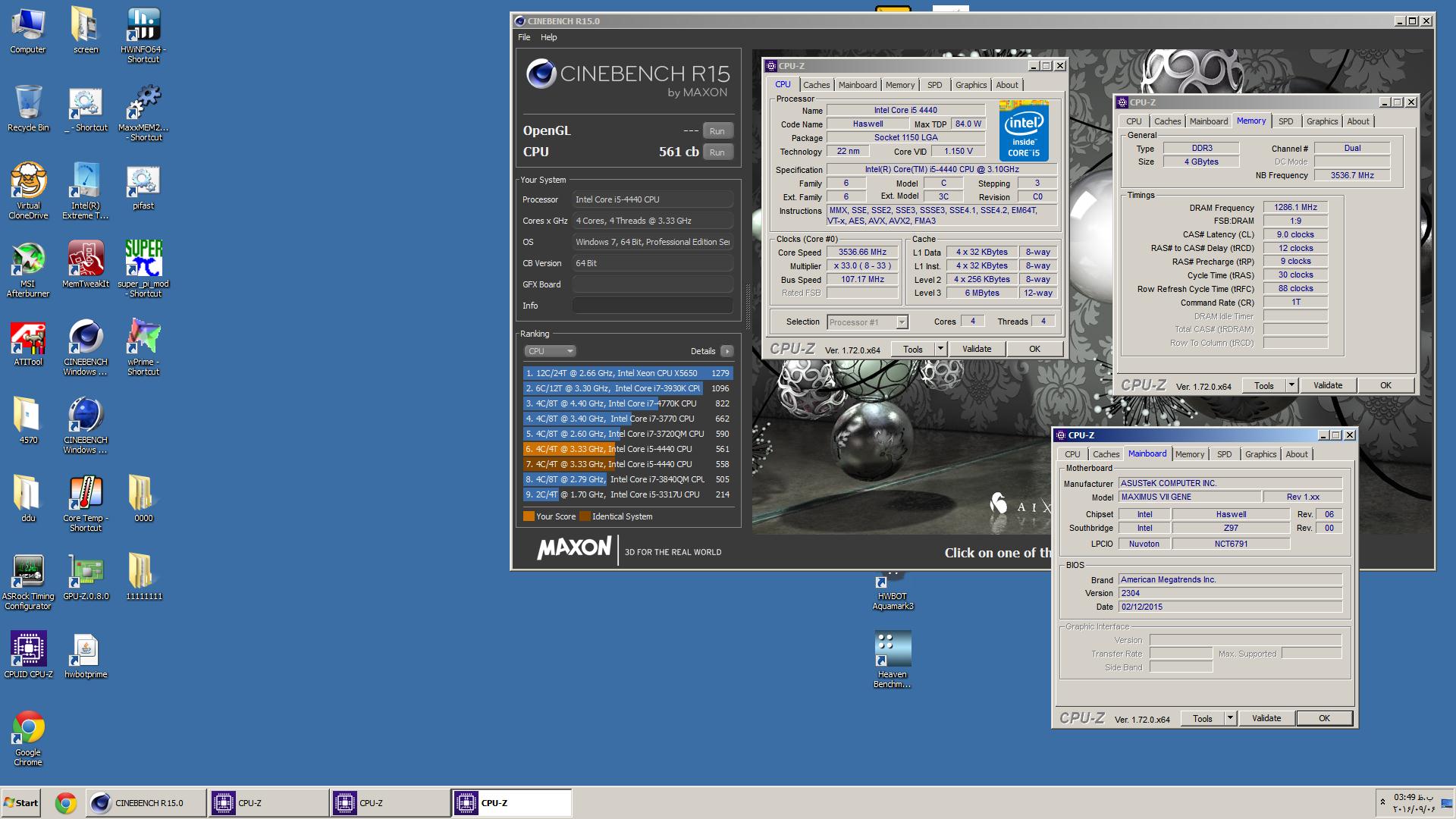1456x819 pixels.
Task: Select Xeon X5650 ranking entry
Action: [628, 373]
